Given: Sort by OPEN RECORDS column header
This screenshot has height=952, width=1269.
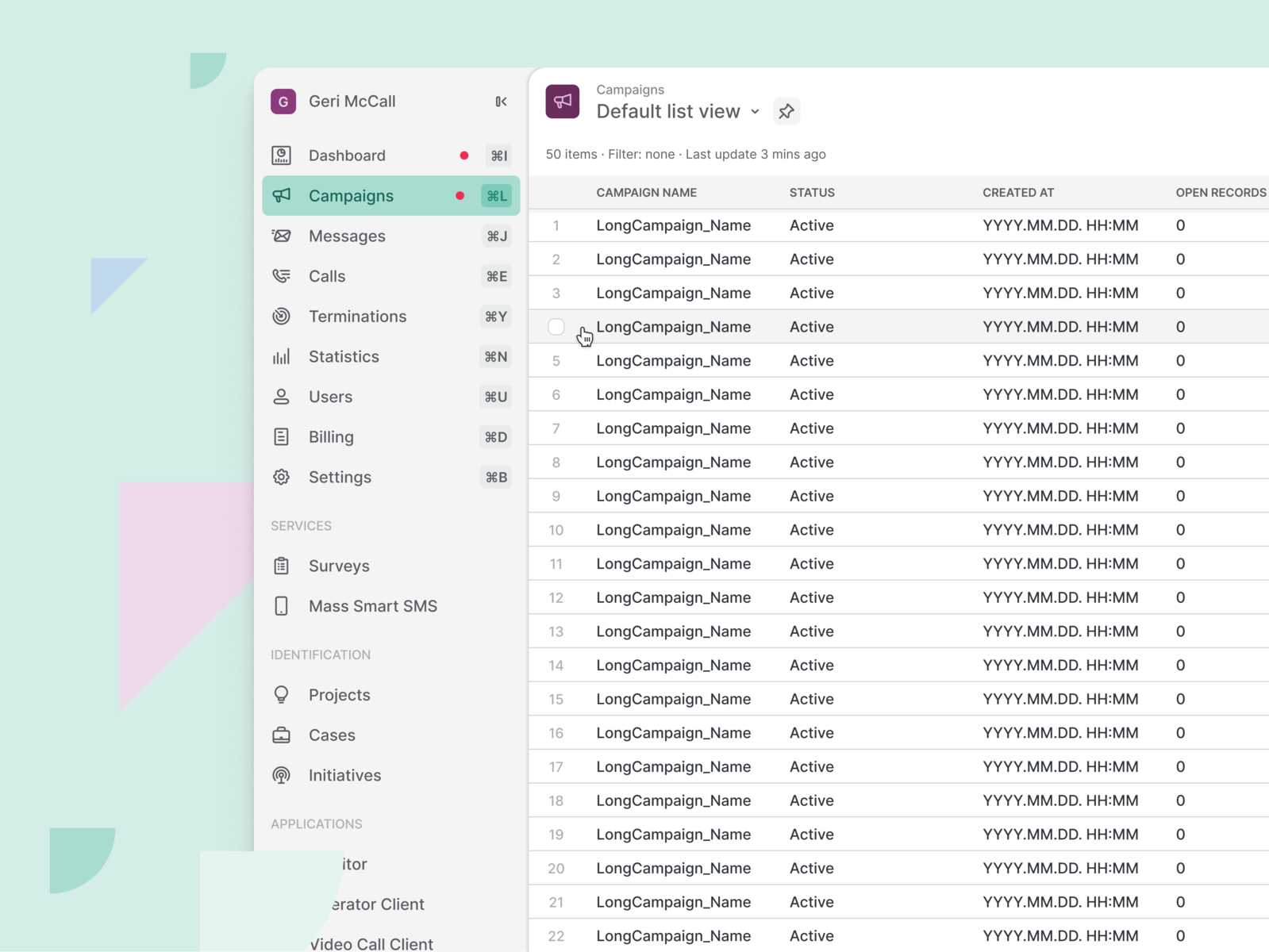Looking at the screenshot, I should point(1221,193).
